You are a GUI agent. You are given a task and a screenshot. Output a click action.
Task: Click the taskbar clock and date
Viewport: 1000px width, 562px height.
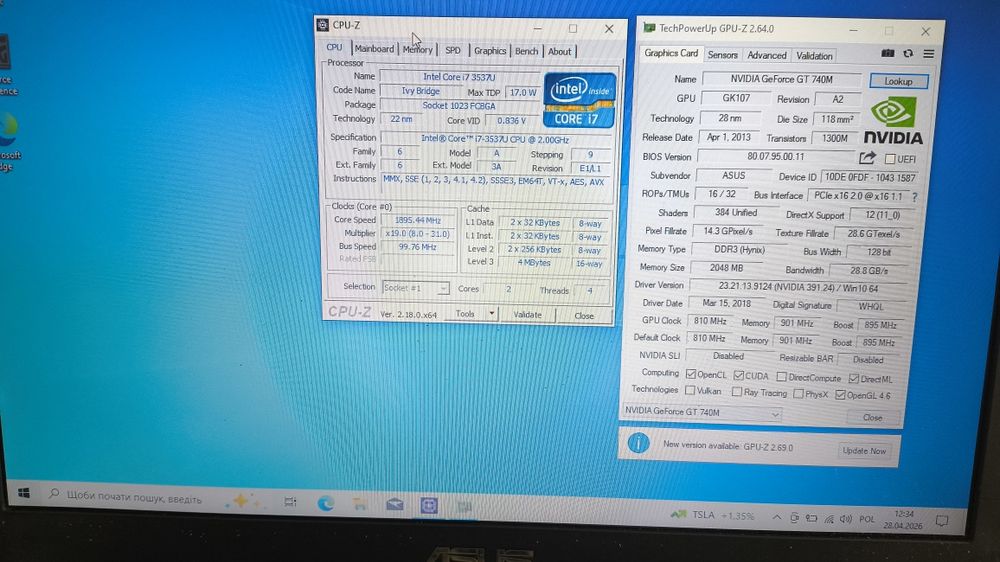(905, 519)
